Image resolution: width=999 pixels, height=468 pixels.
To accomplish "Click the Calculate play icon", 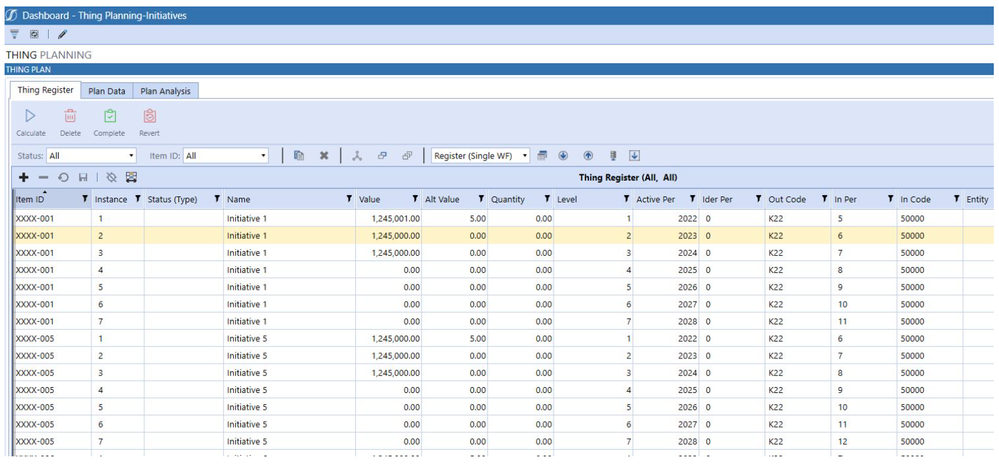I will [x=30, y=116].
